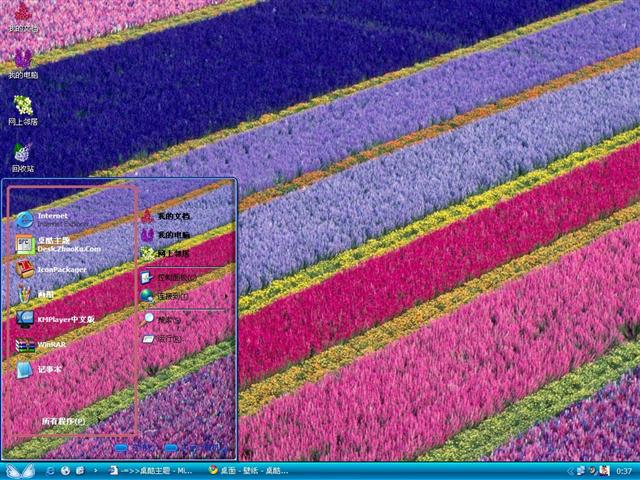Open 记事本 notepad in the Start menu

[x=39, y=369]
